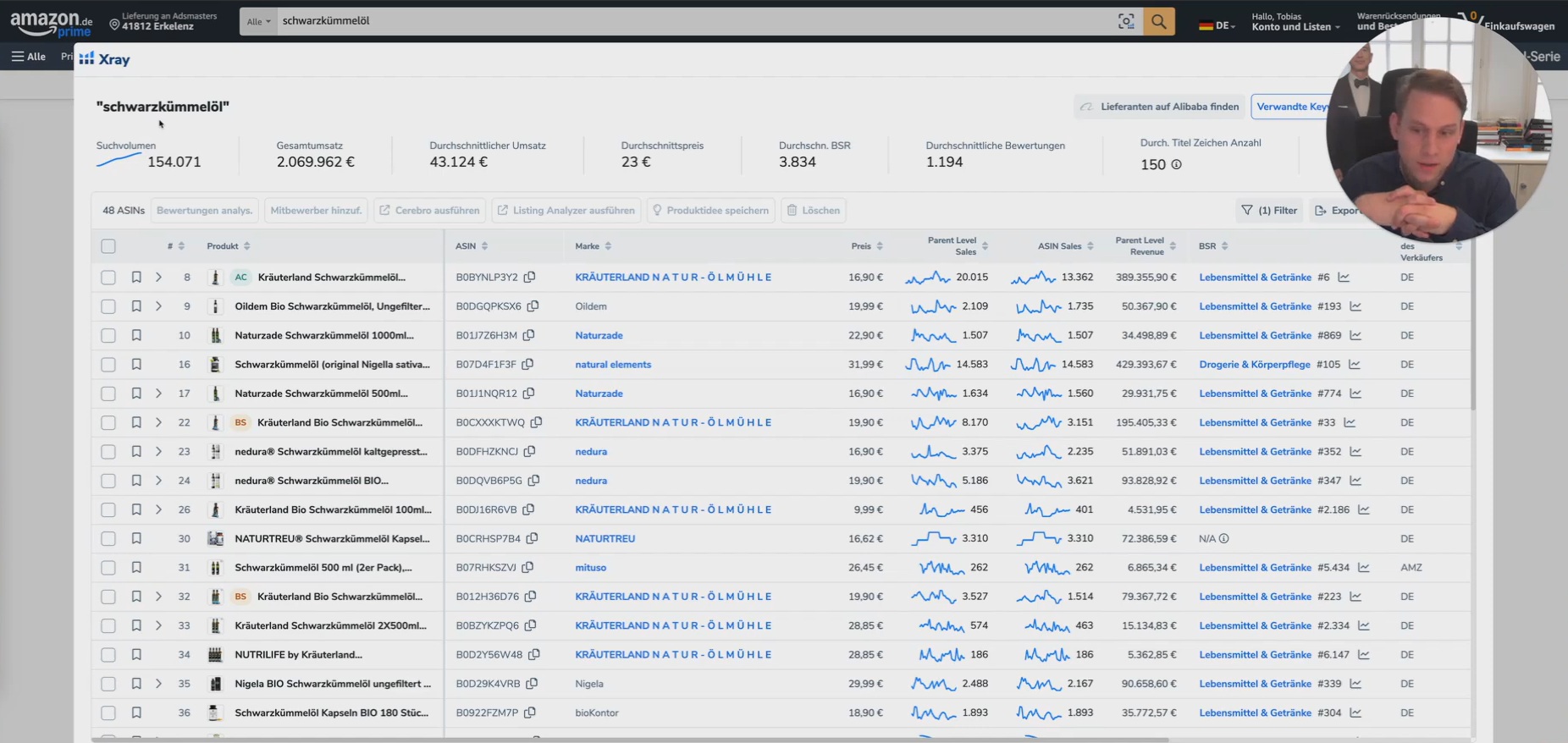Viewport: 1568px width, 743px height.
Task: Open the camera visual search icon
Action: pos(1126,21)
